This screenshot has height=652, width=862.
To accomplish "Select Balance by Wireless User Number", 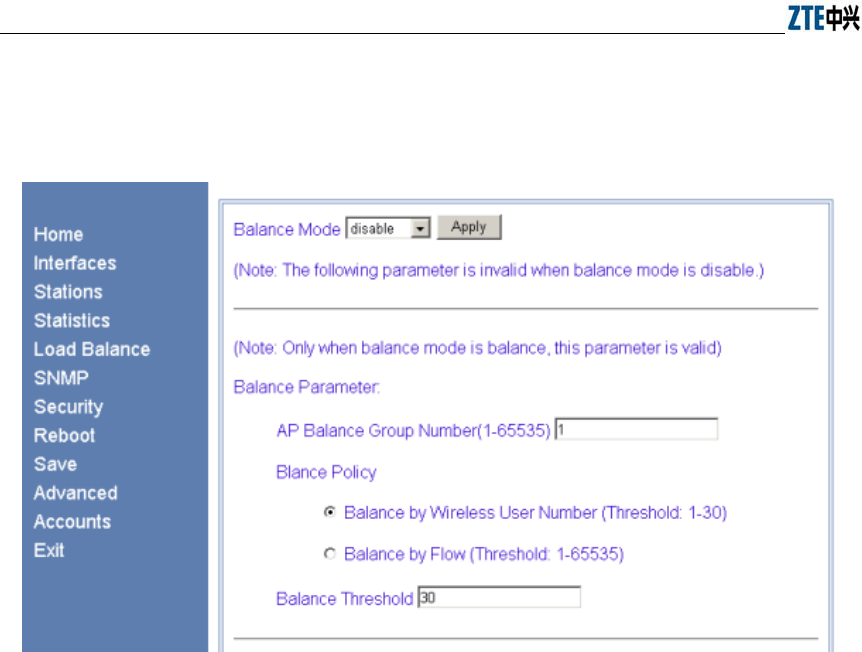I will [x=329, y=512].
